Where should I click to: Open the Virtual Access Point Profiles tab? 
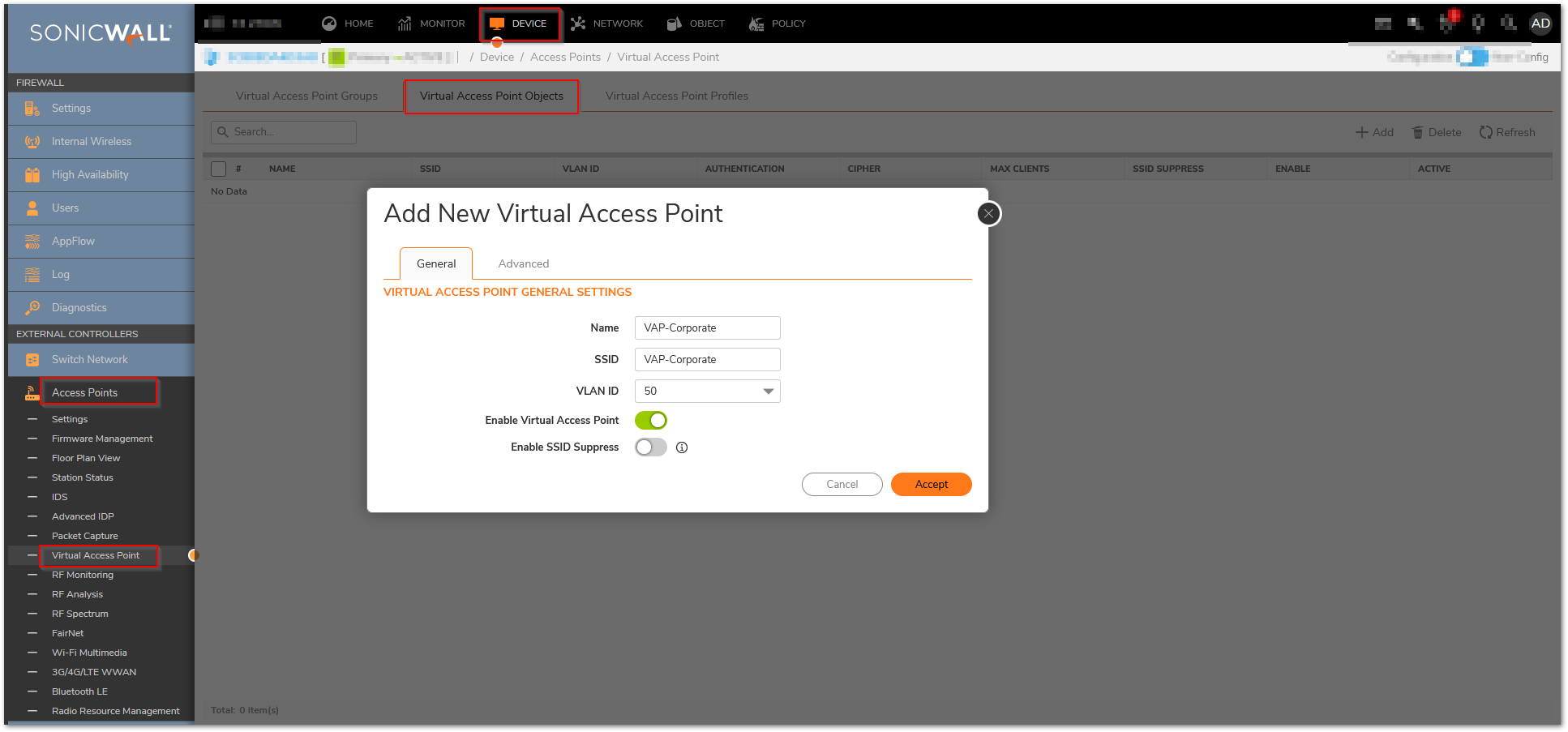[676, 96]
